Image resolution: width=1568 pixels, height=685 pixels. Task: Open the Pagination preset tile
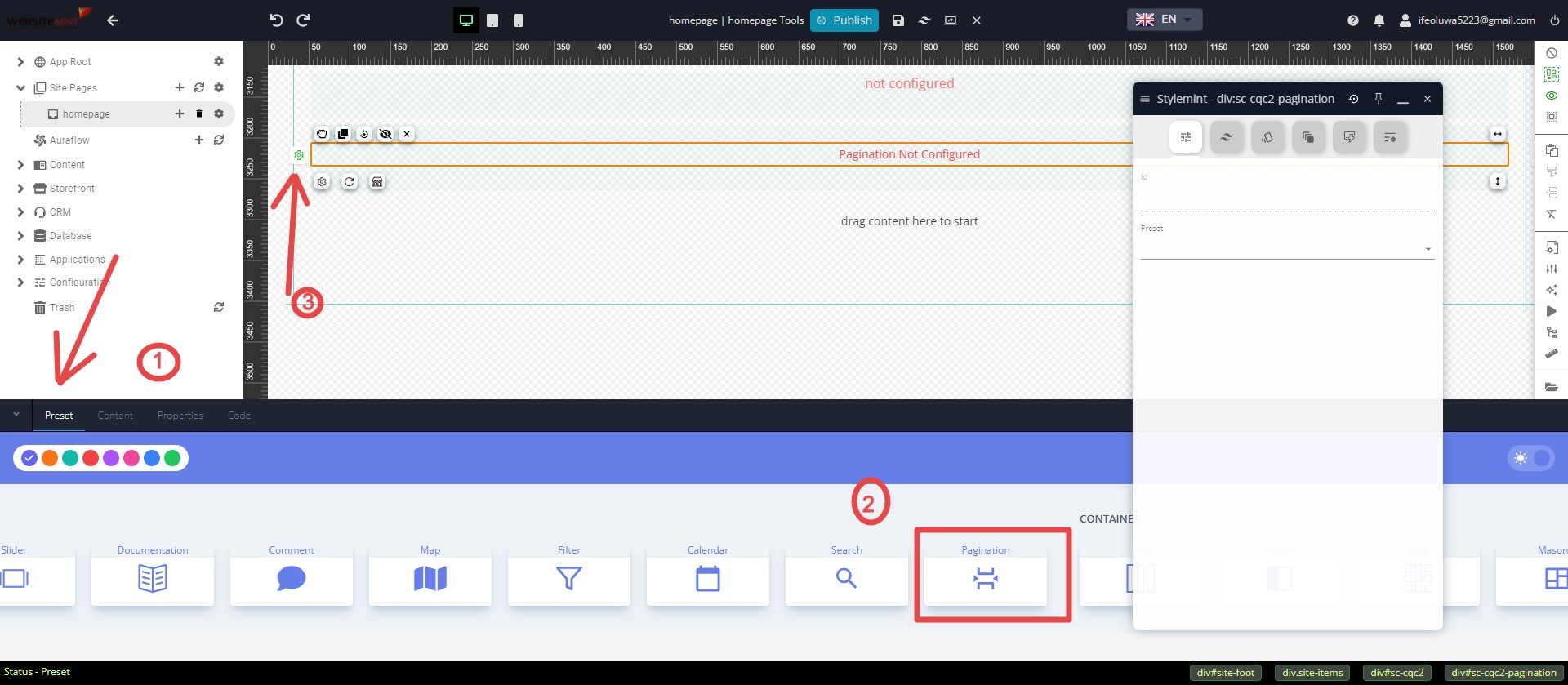click(986, 579)
